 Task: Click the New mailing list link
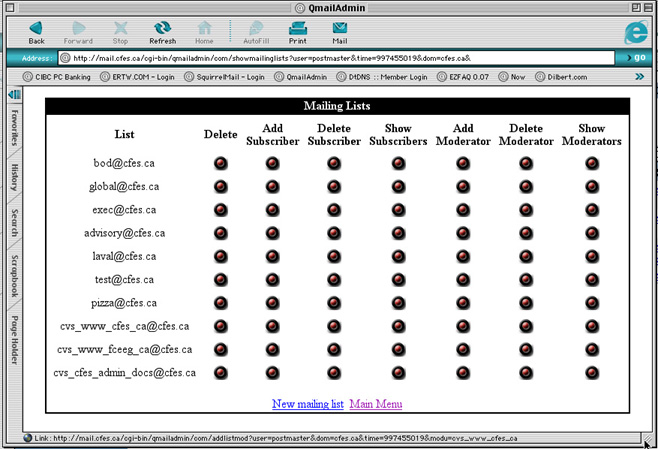307,404
